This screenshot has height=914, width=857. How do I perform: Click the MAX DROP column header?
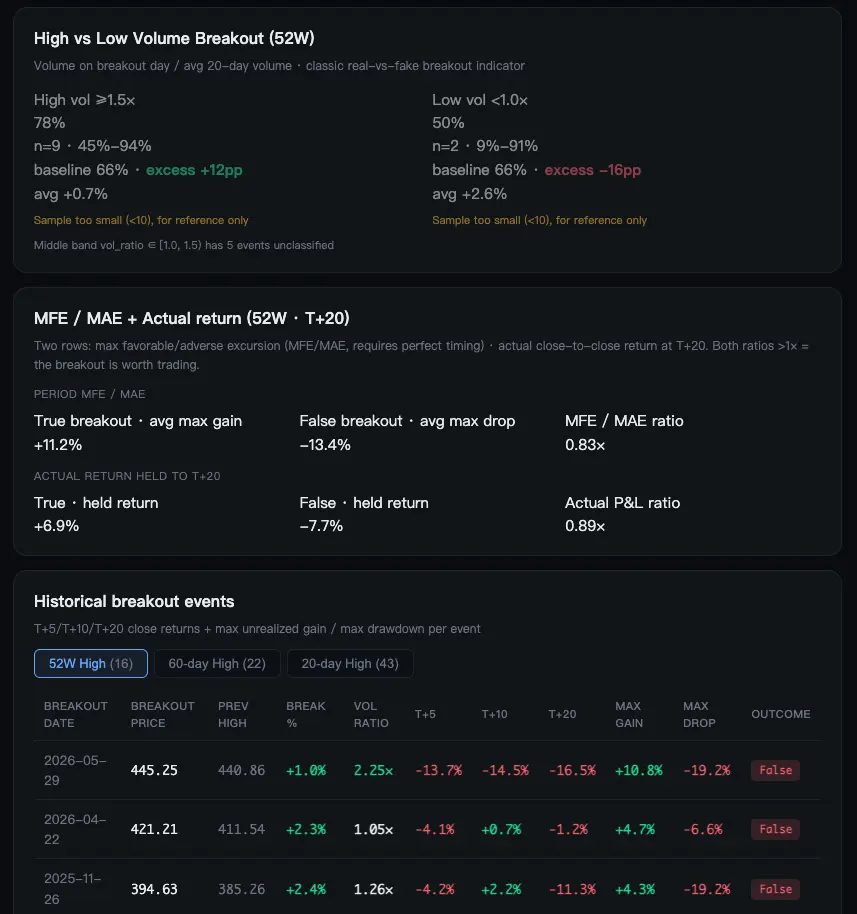point(699,714)
